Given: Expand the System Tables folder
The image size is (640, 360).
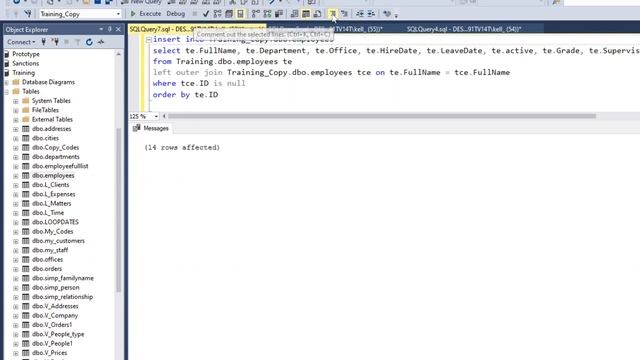Looking at the screenshot, I should tap(16, 101).
